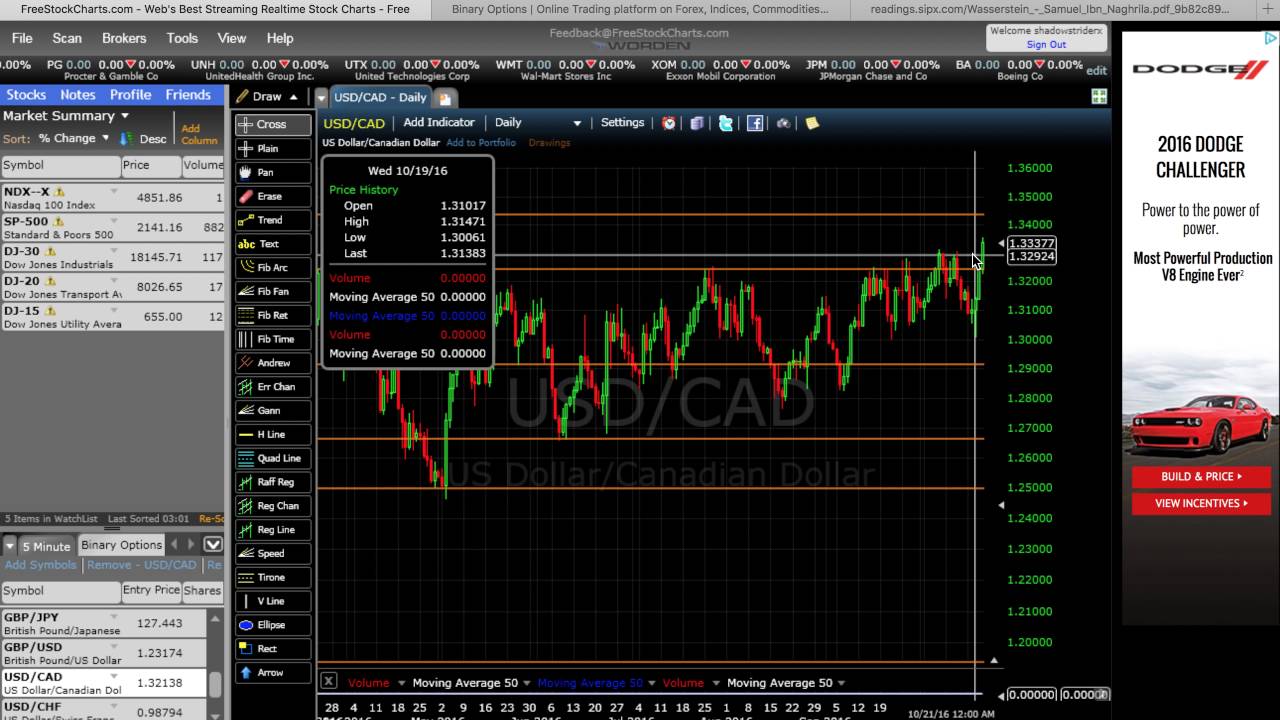Viewport: 1280px width, 720px height.
Task: Select the Quad Line tool
Action: (x=273, y=458)
